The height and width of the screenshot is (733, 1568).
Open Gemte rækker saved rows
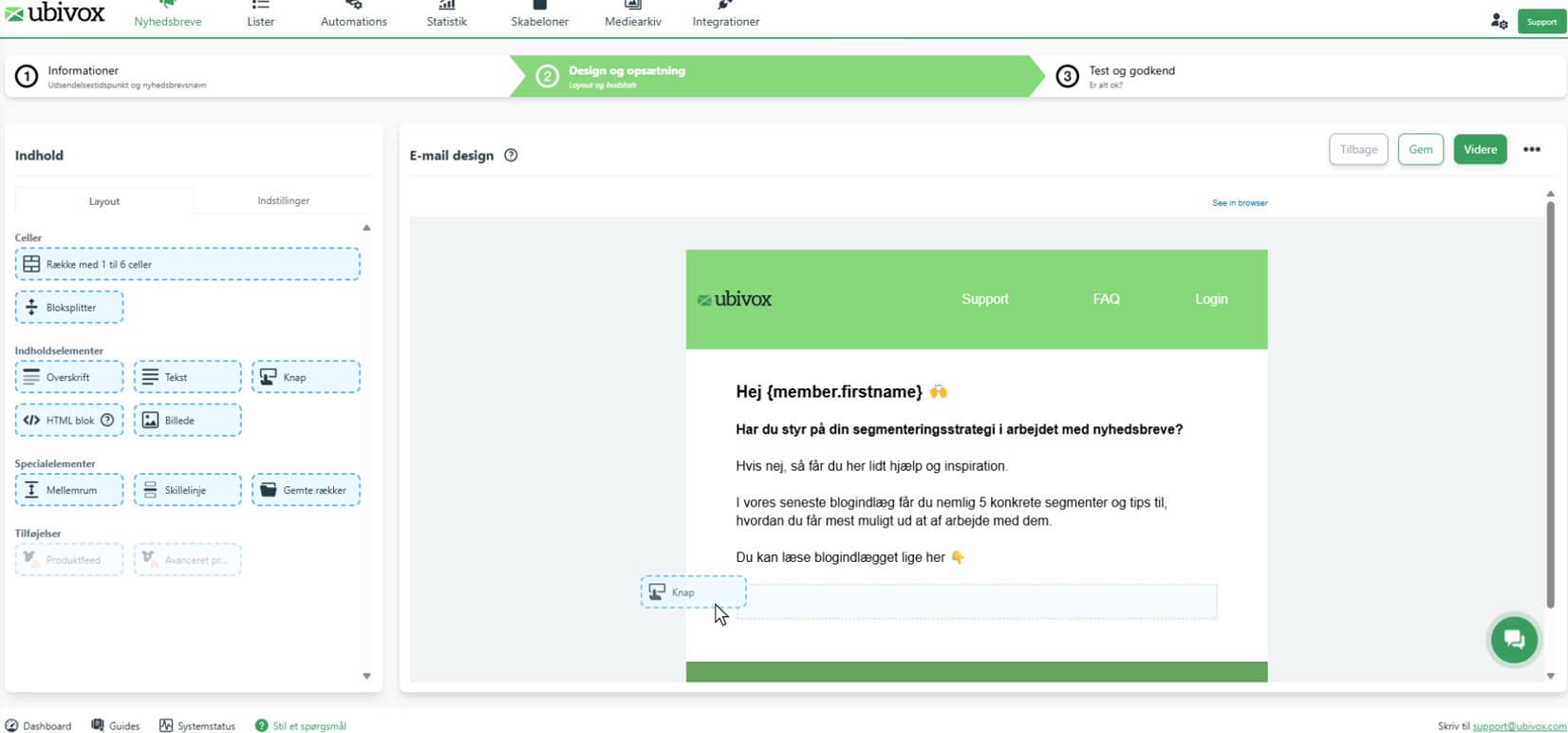pos(306,490)
